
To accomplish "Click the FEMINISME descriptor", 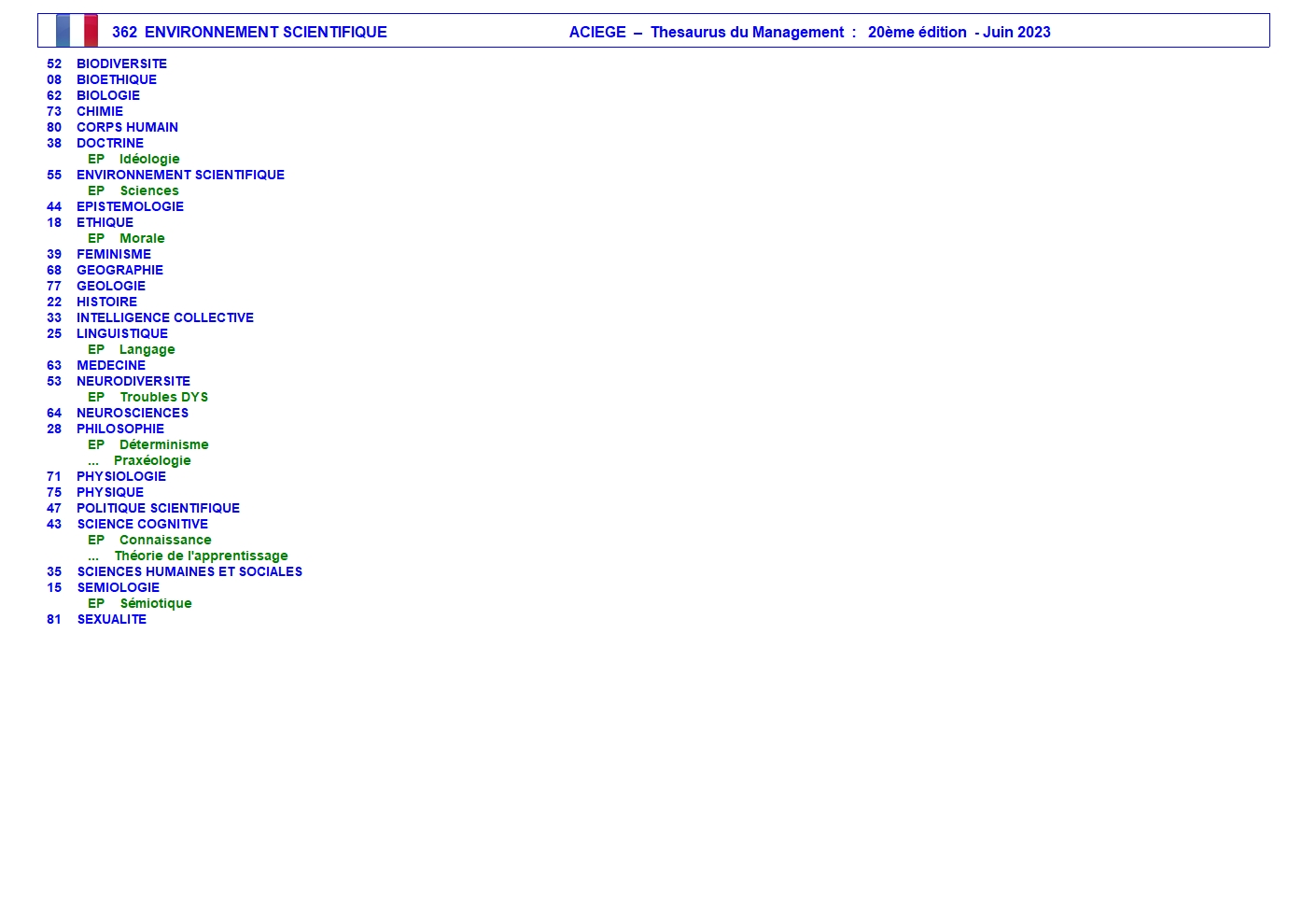I will 113,254.
